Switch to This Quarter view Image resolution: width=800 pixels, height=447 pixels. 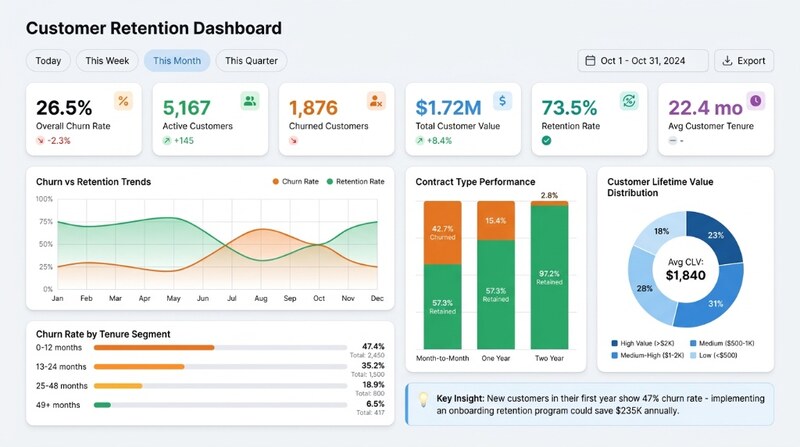pyautogui.click(x=252, y=61)
